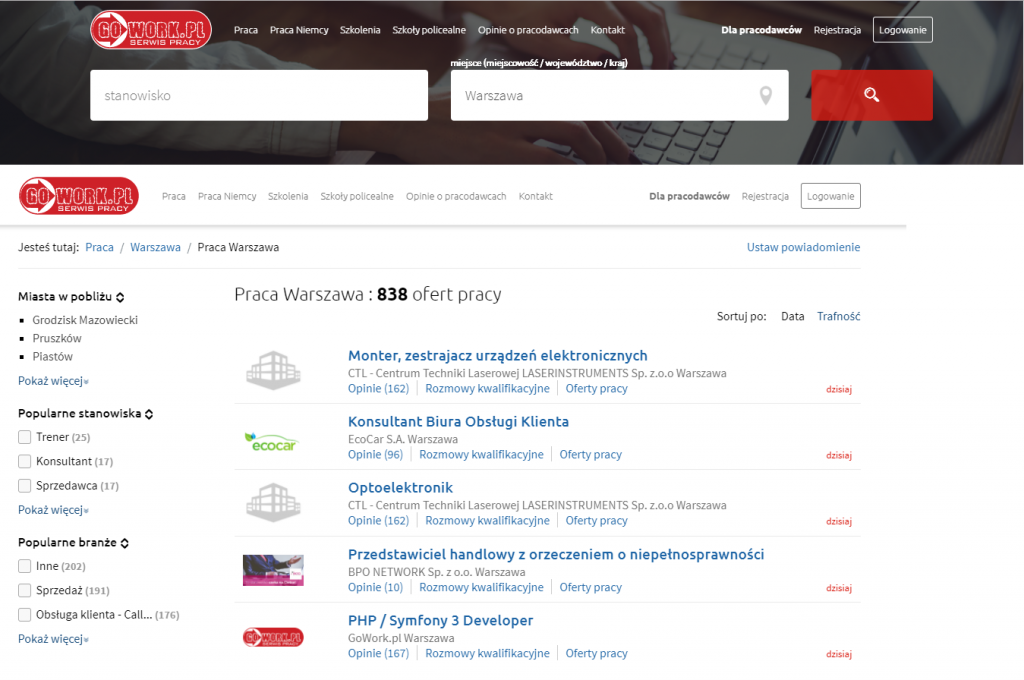Enable the Sprzedaż industry filter

click(x=25, y=591)
